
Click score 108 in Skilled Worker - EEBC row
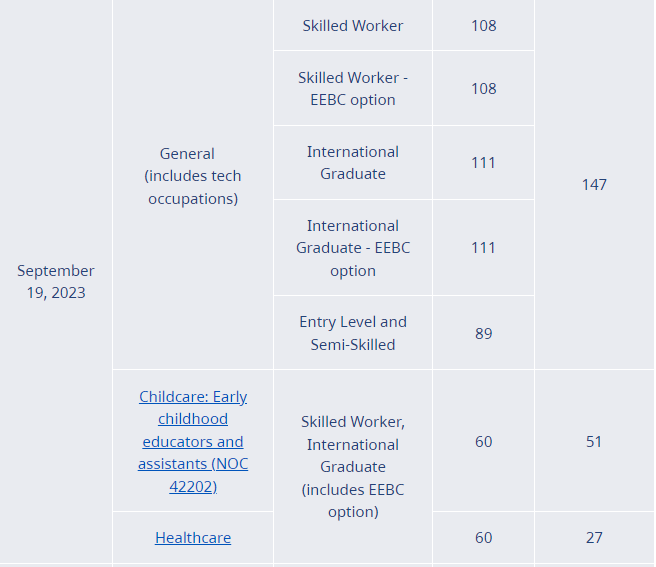pyautogui.click(x=483, y=88)
